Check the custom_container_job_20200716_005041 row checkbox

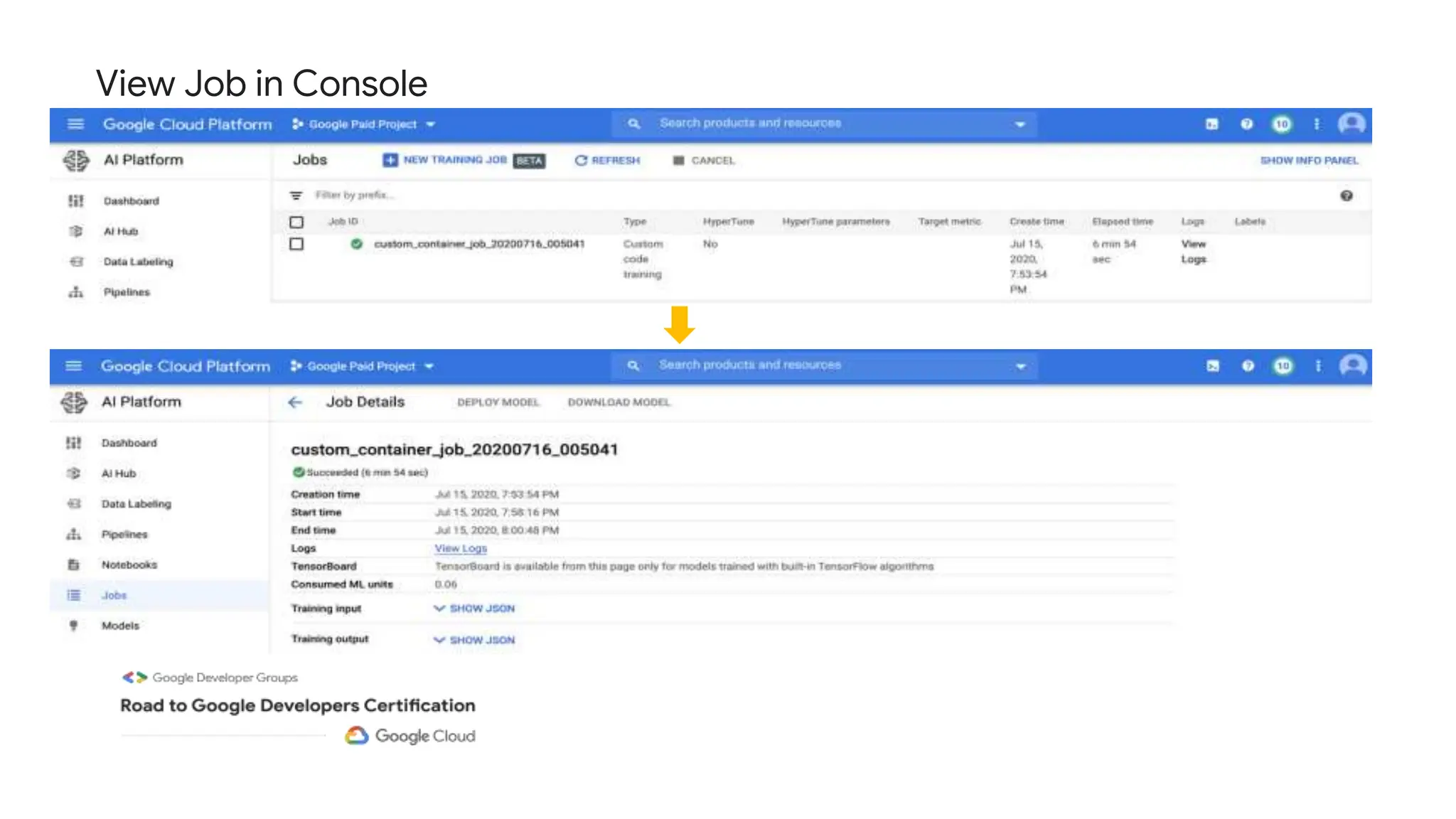click(296, 244)
